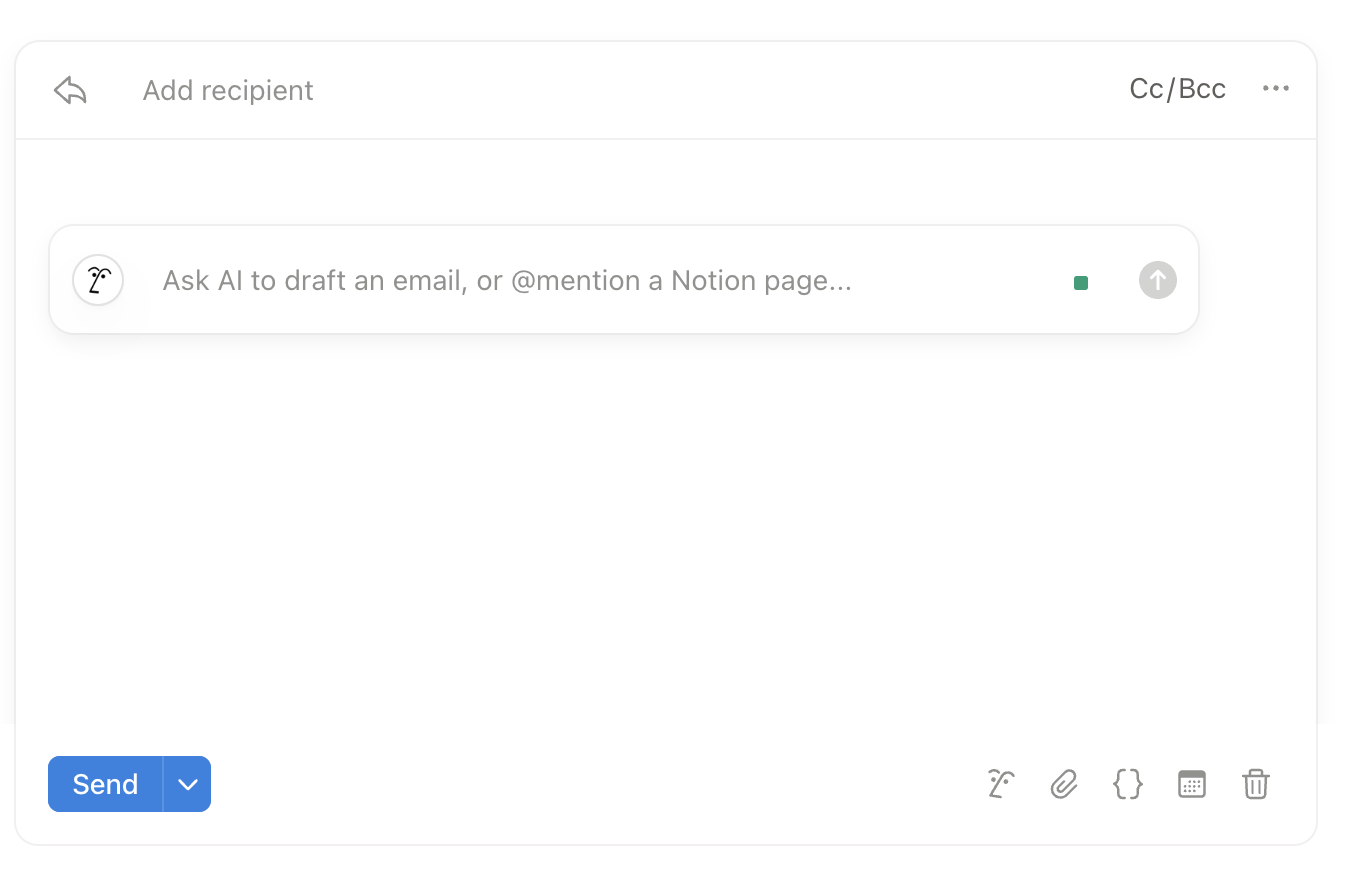This screenshot has height=888, width=1348.
Task: Expand the Send button dropdown chevron
Action: tap(187, 784)
